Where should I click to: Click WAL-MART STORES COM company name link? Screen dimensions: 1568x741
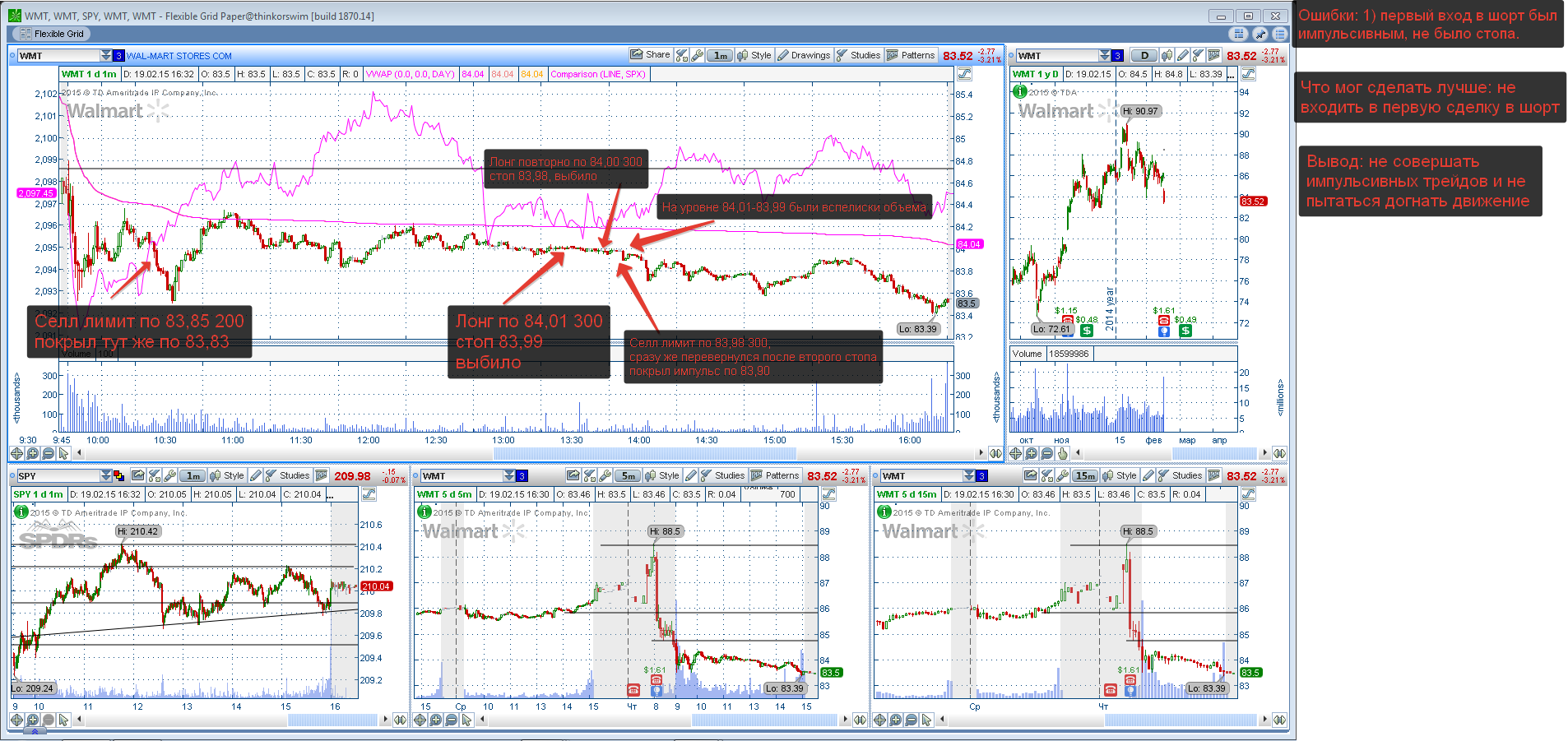click(x=179, y=56)
